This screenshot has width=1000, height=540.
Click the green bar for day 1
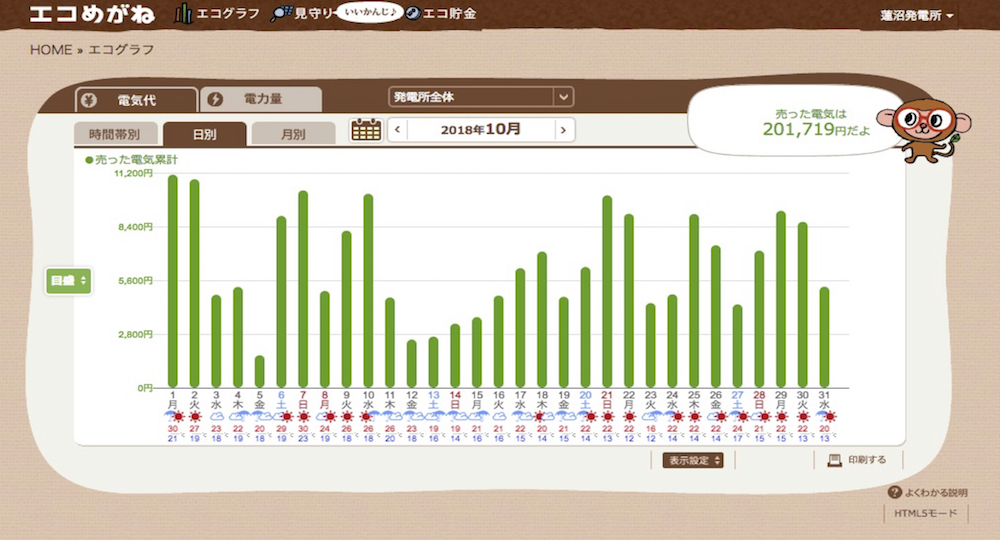[173, 281]
